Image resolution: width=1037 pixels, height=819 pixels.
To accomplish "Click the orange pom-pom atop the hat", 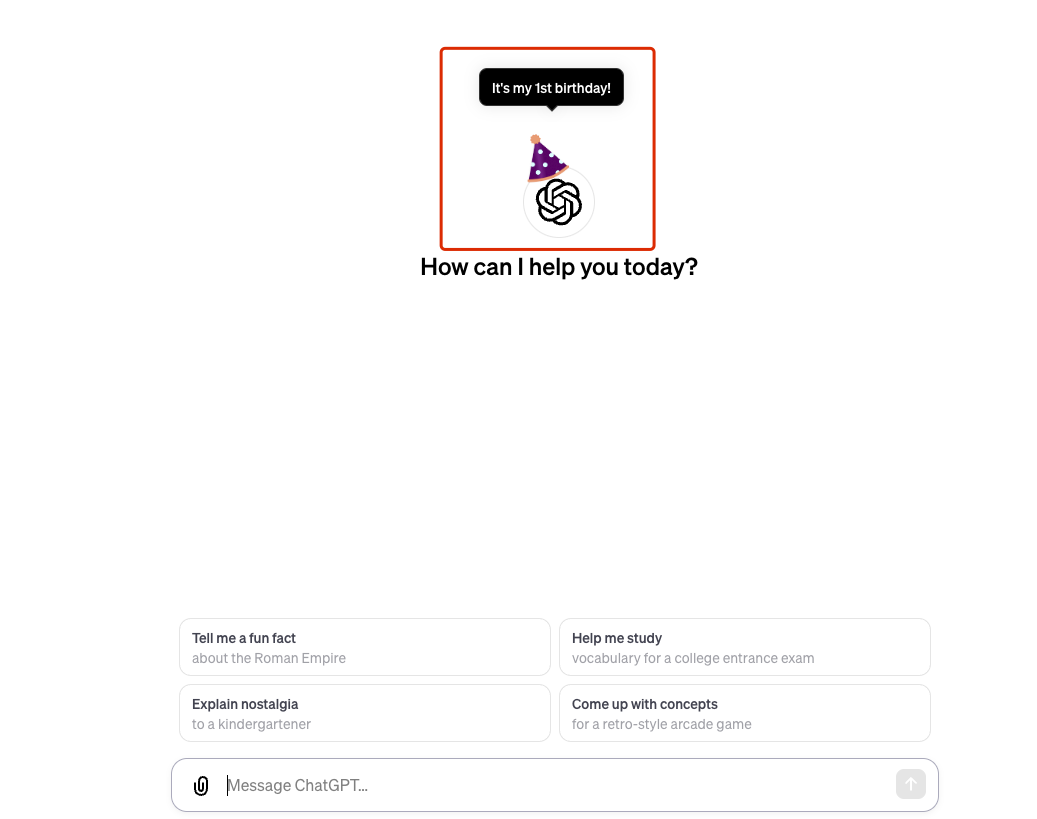I will click(x=535, y=139).
